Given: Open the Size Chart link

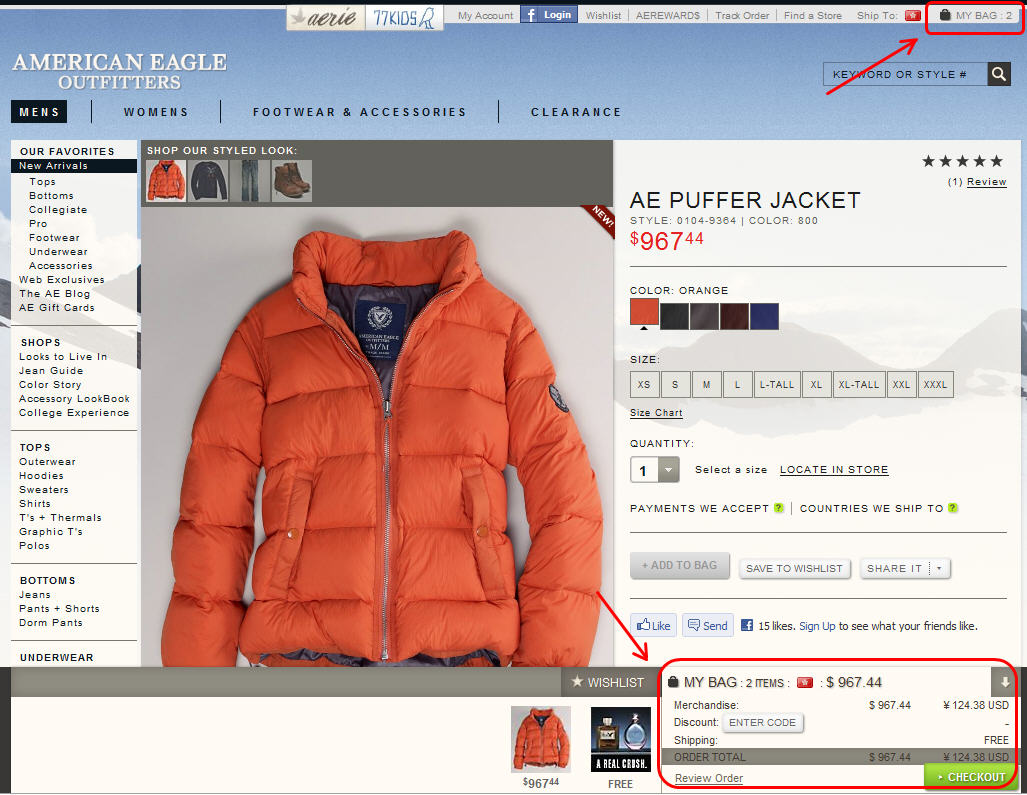Looking at the screenshot, I should [x=656, y=413].
